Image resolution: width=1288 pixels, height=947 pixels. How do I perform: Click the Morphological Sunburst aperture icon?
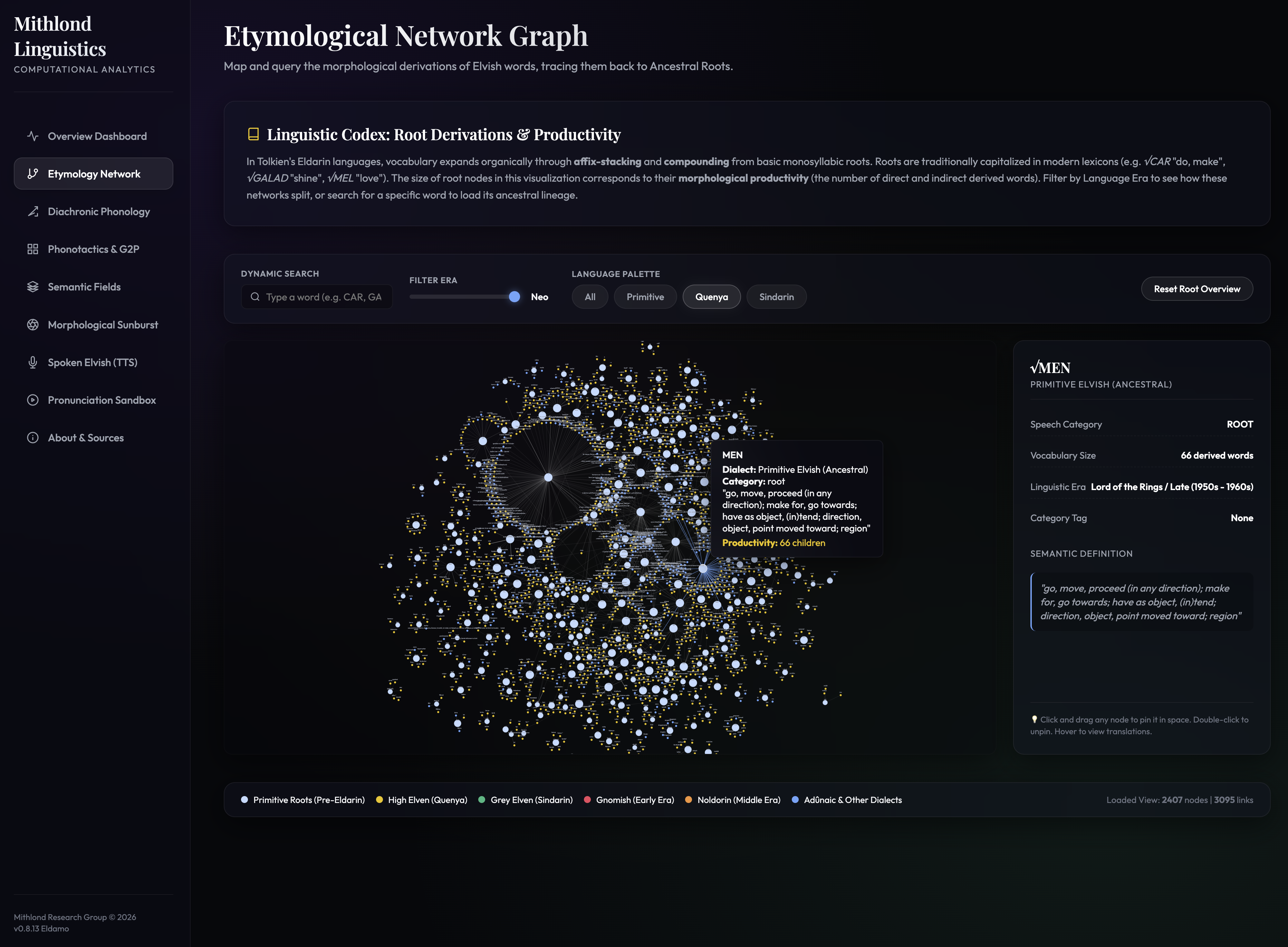coord(33,324)
